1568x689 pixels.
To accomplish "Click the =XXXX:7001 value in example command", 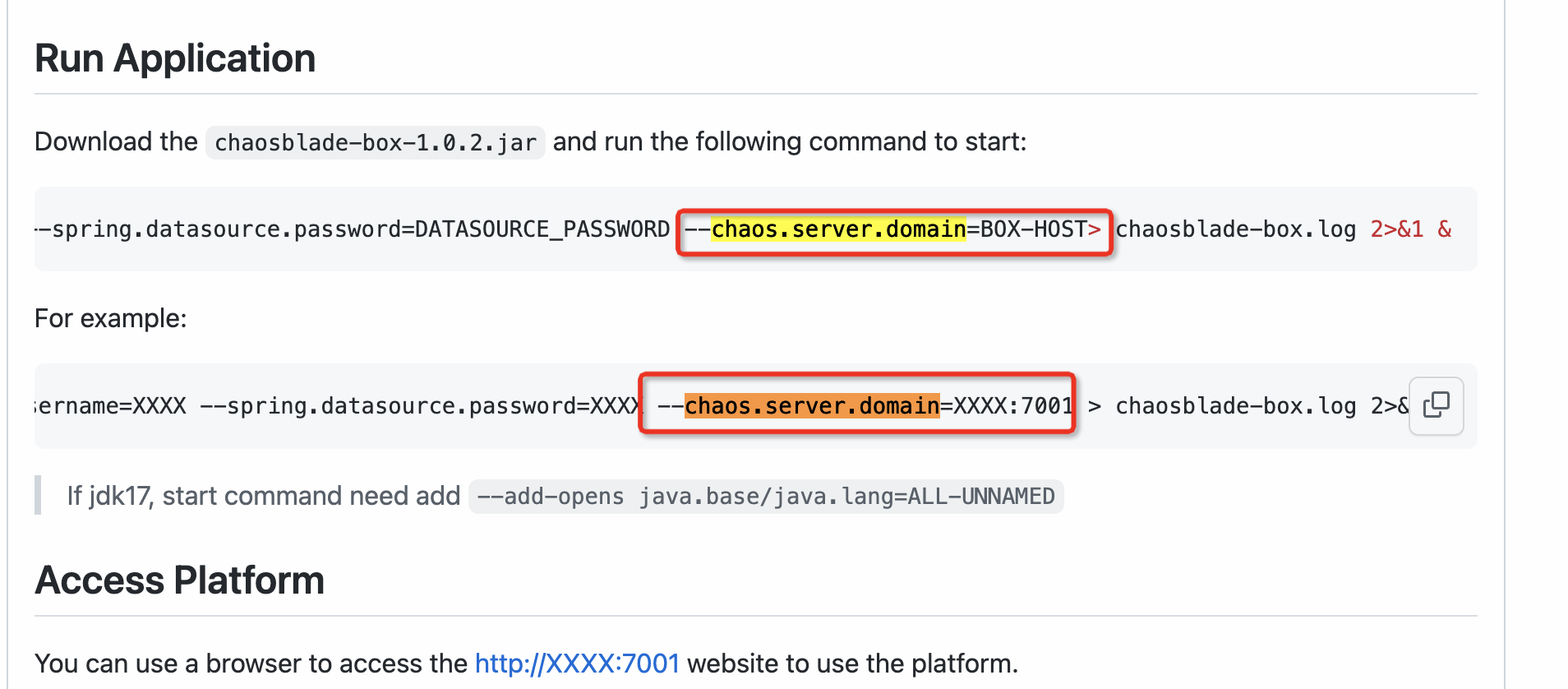I will pos(1007,405).
